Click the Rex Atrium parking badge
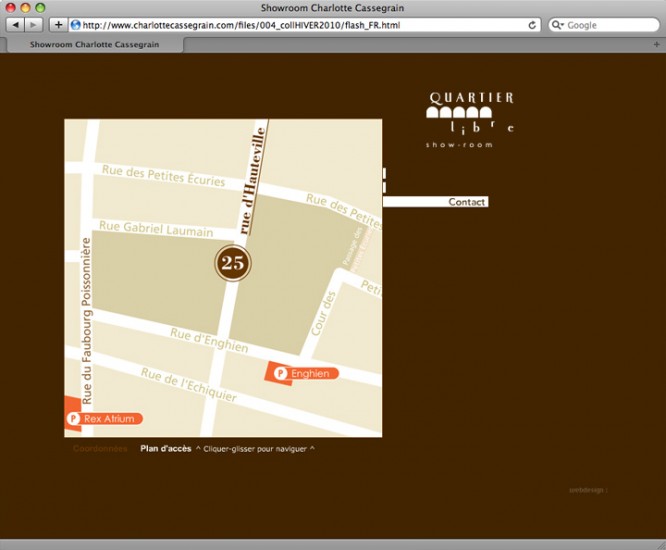This screenshot has width=666, height=550. 104,419
